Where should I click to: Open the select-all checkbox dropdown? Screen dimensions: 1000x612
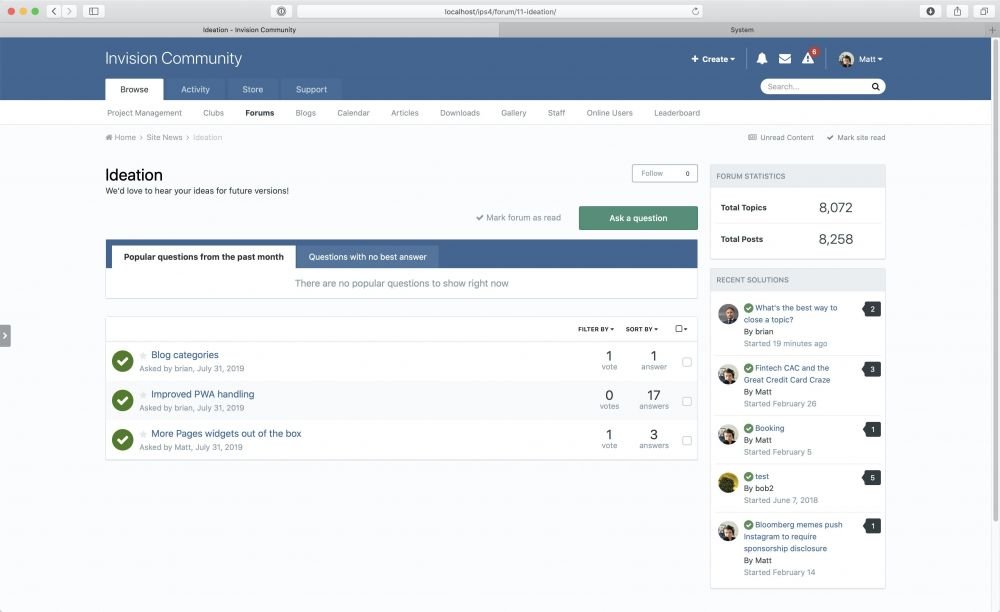[681, 329]
